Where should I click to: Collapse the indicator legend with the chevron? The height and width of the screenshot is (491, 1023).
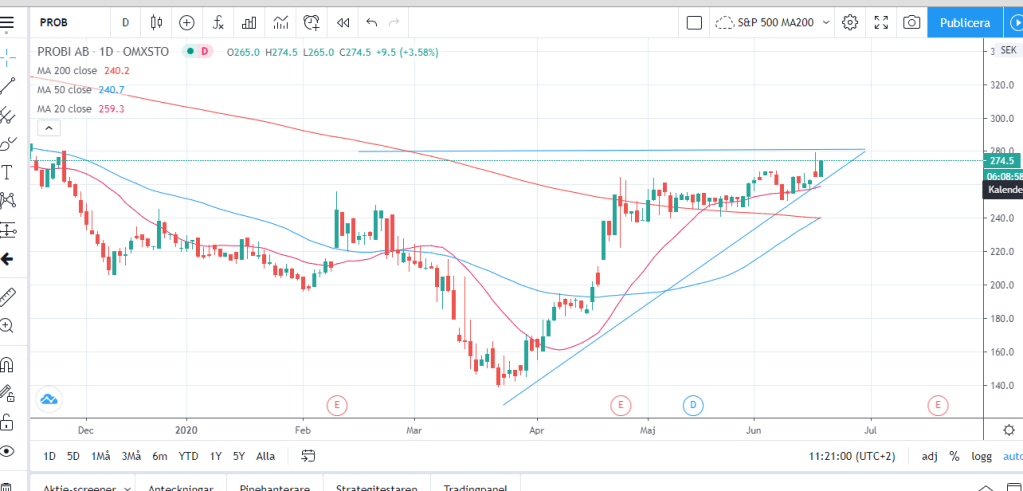click(x=48, y=127)
